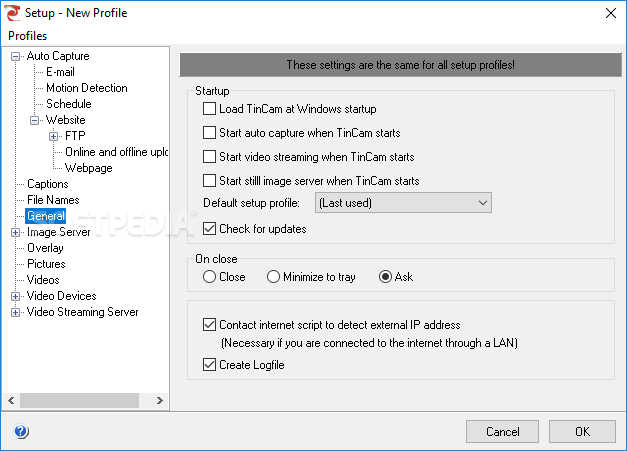
Task: Select Motion Detection in the tree
Action: click(87, 88)
